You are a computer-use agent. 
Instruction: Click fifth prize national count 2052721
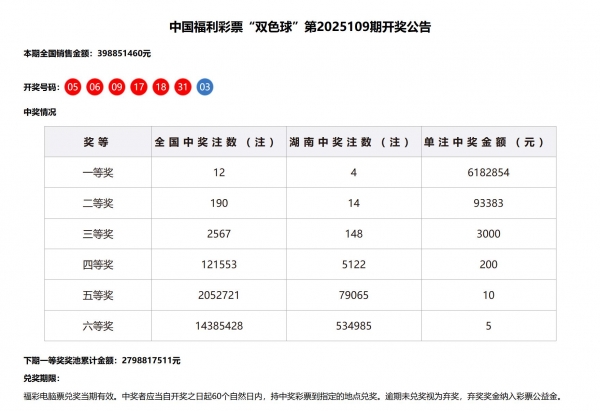click(x=219, y=295)
